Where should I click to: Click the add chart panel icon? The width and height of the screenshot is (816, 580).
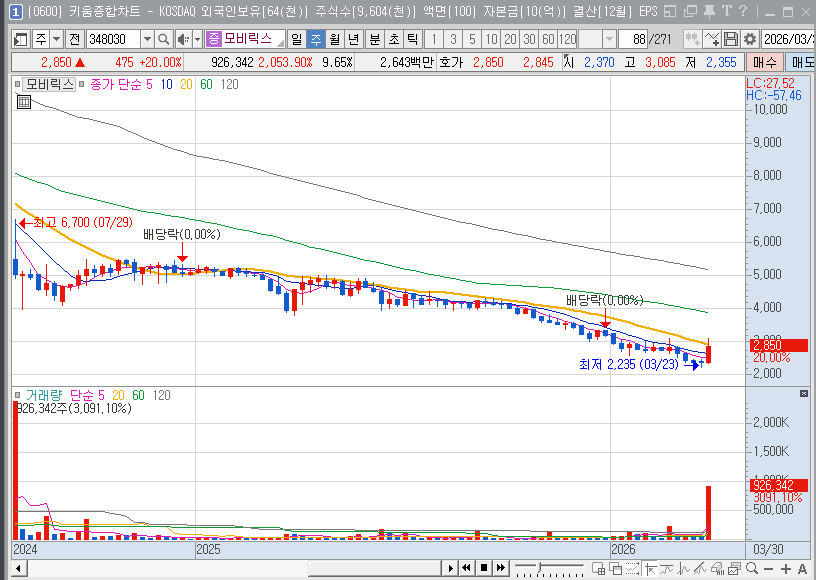tap(598, 568)
